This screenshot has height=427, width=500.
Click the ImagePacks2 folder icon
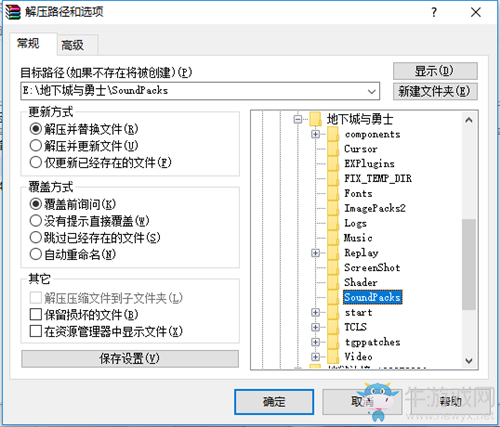333,208
